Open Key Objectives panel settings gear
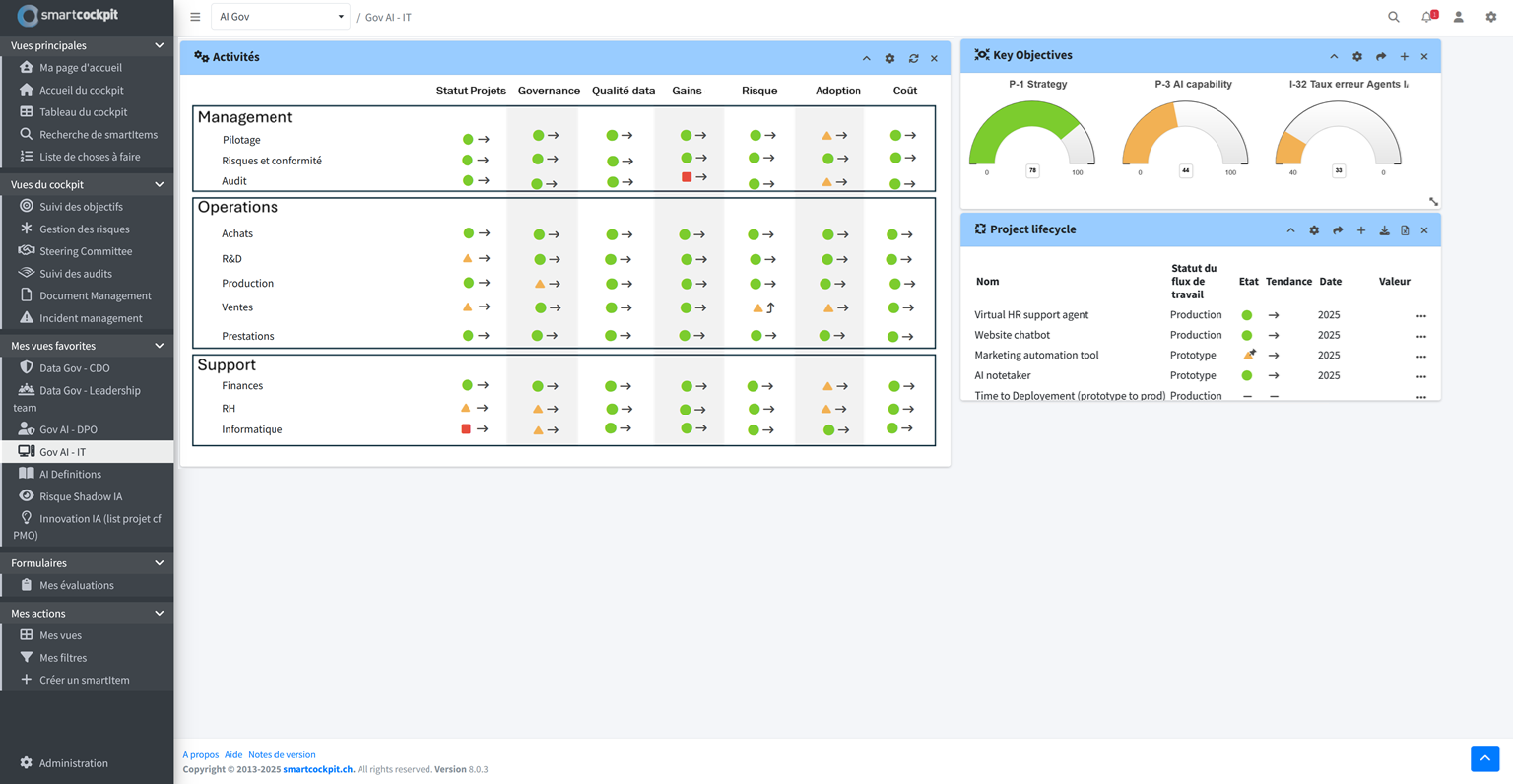1513x784 pixels. tap(1356, 57)
